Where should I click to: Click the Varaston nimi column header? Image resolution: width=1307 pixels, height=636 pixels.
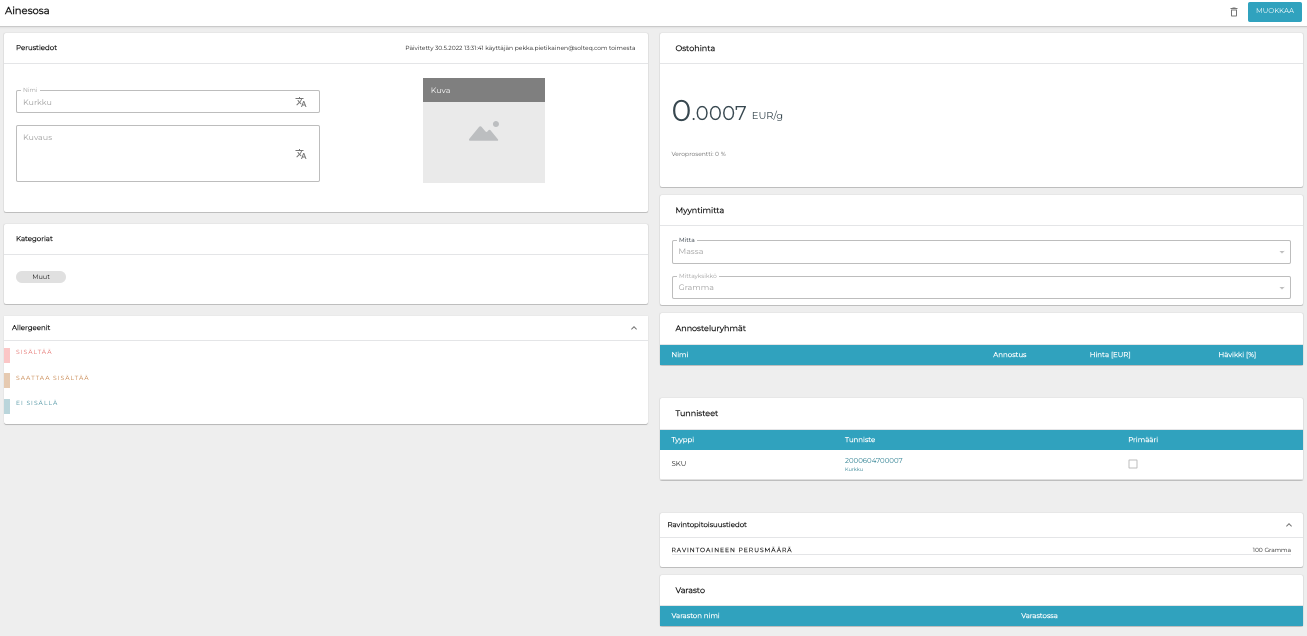click(x=695, y=616)
